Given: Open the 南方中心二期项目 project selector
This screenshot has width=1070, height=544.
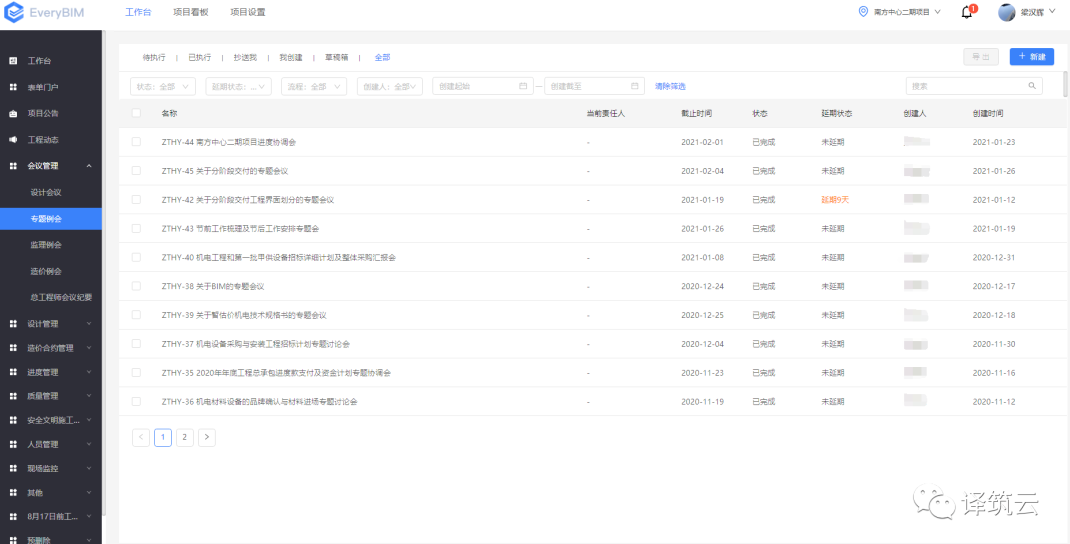Looking at the screenshot, I should [900, 12].
